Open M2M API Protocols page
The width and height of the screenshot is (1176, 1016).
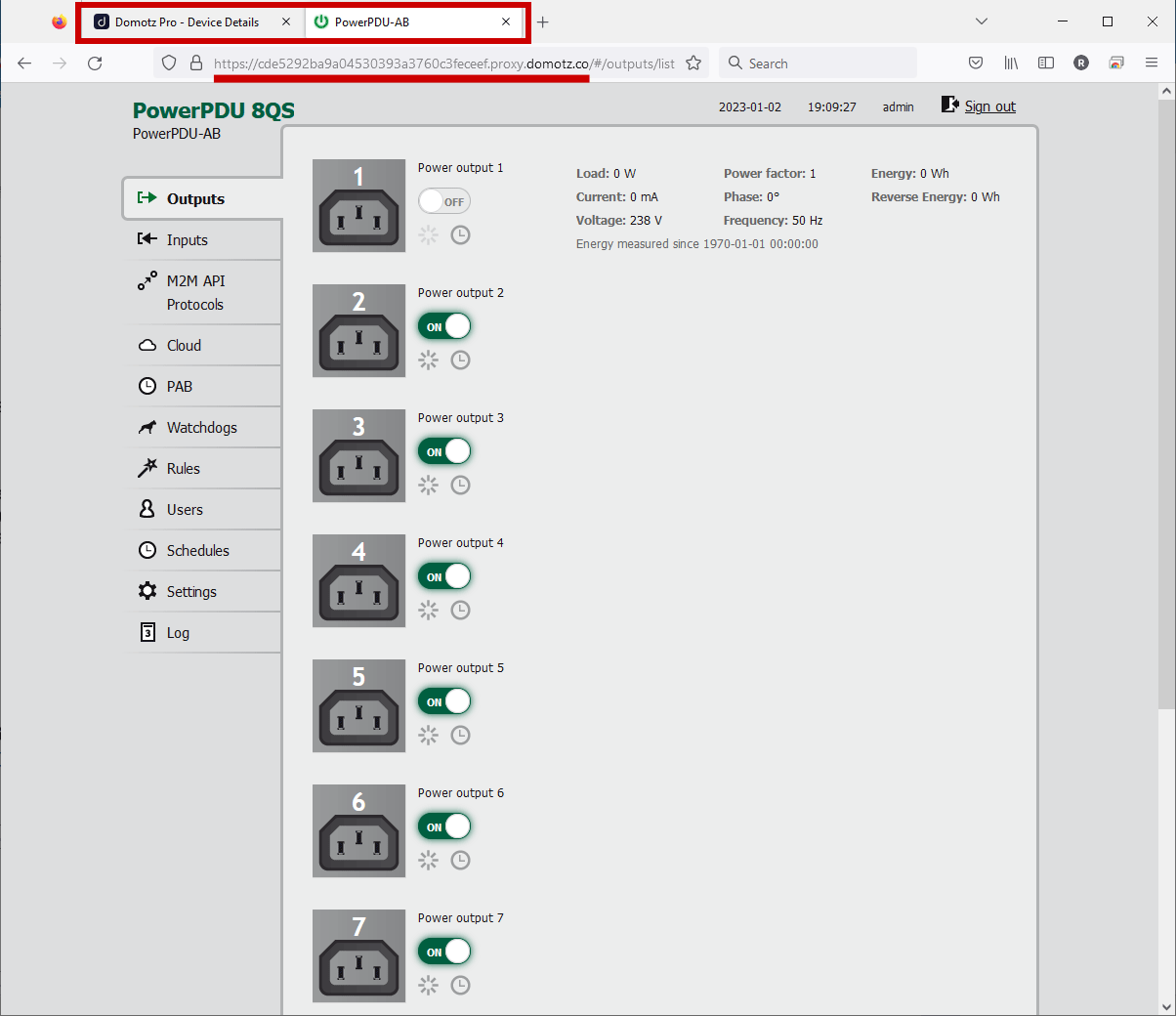[195, 293]
